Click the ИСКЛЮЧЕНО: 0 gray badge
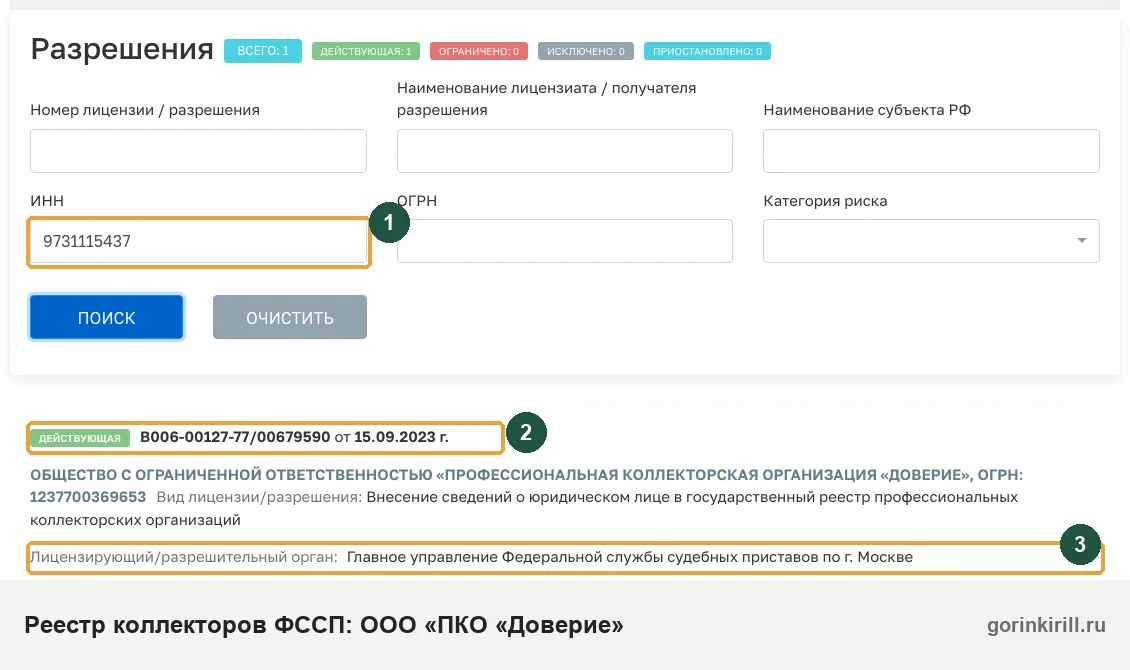 click(586, 51)
